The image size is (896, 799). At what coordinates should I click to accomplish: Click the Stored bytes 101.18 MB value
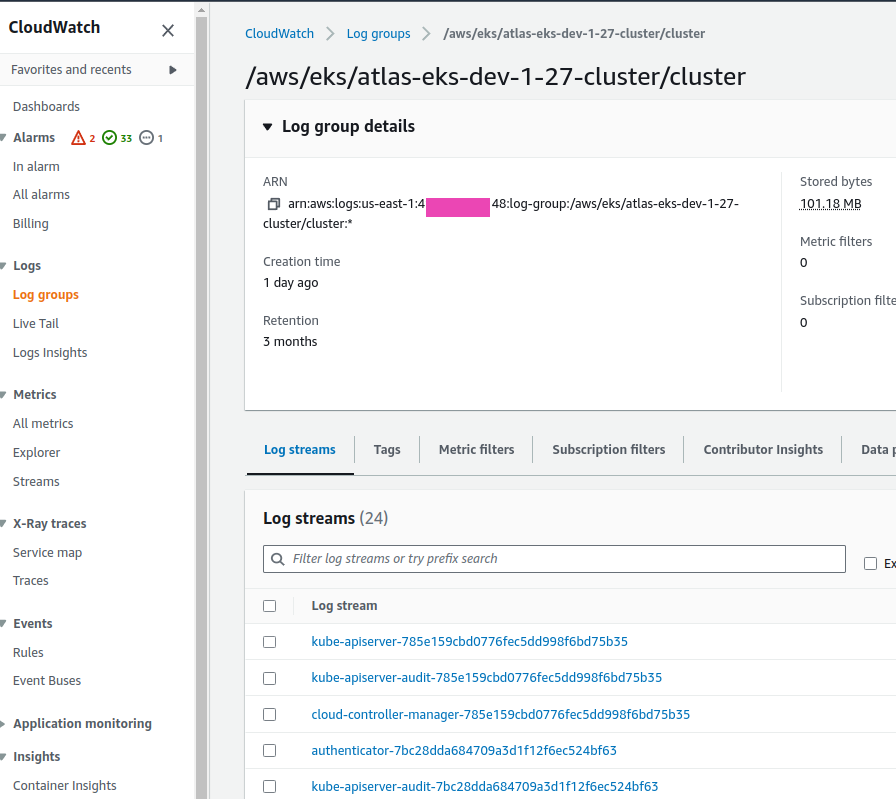click(830, 204)
